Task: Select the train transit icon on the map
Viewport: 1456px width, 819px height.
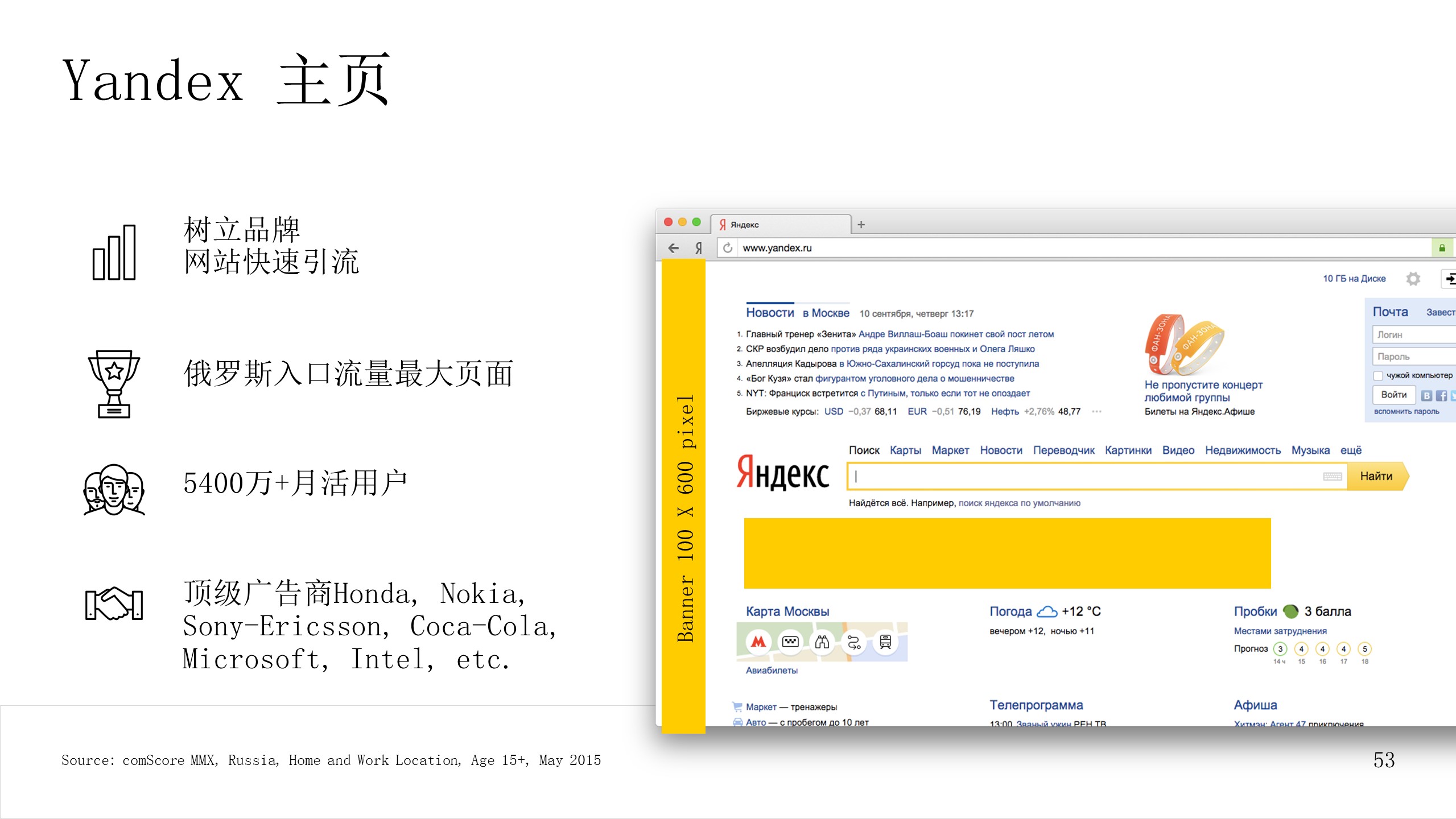Action: point(885,643)
